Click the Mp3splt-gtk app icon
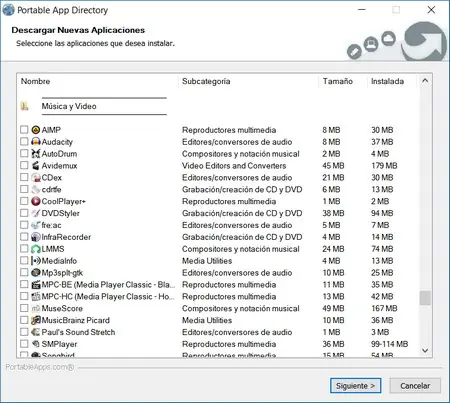Screen dimensions: 450x403 36,273
